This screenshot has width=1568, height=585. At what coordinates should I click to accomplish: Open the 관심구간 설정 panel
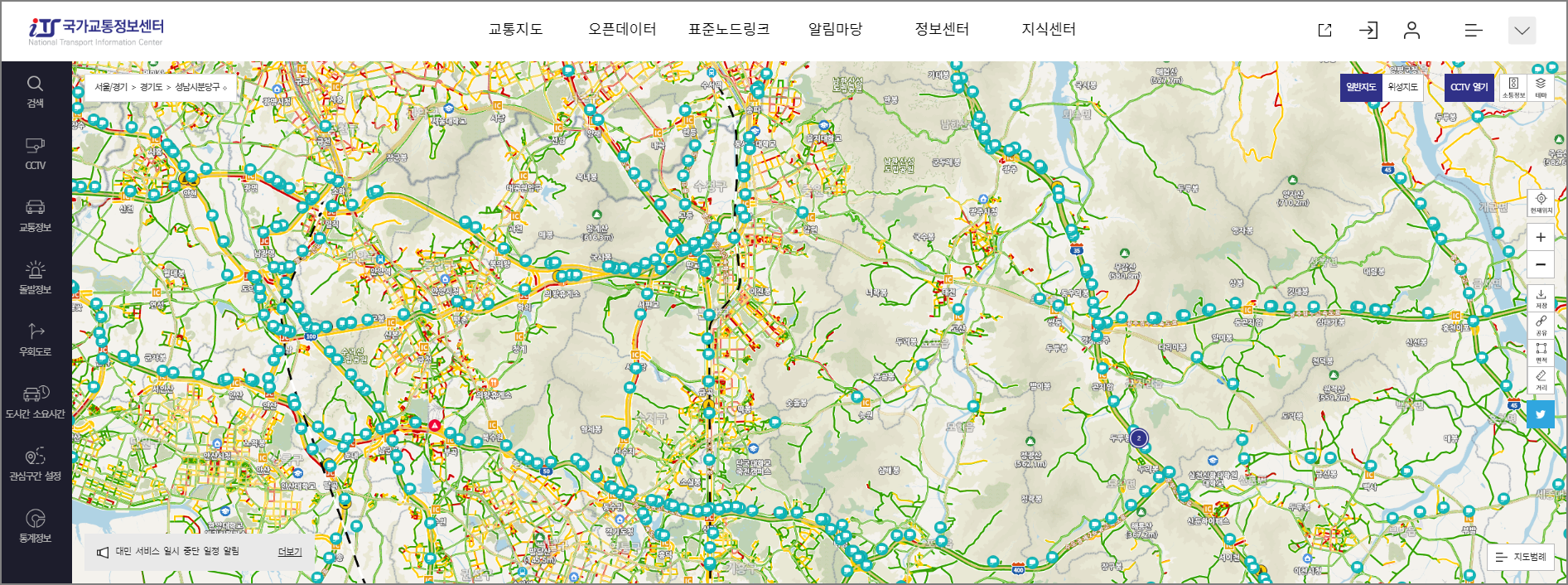[x=35, y=465]
